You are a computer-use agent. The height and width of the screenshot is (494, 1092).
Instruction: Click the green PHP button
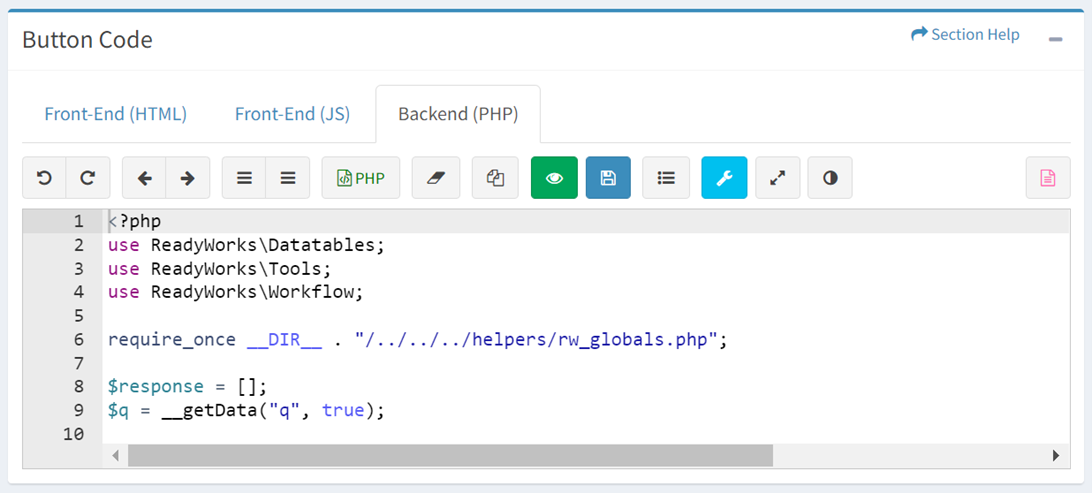click(361, 178)
